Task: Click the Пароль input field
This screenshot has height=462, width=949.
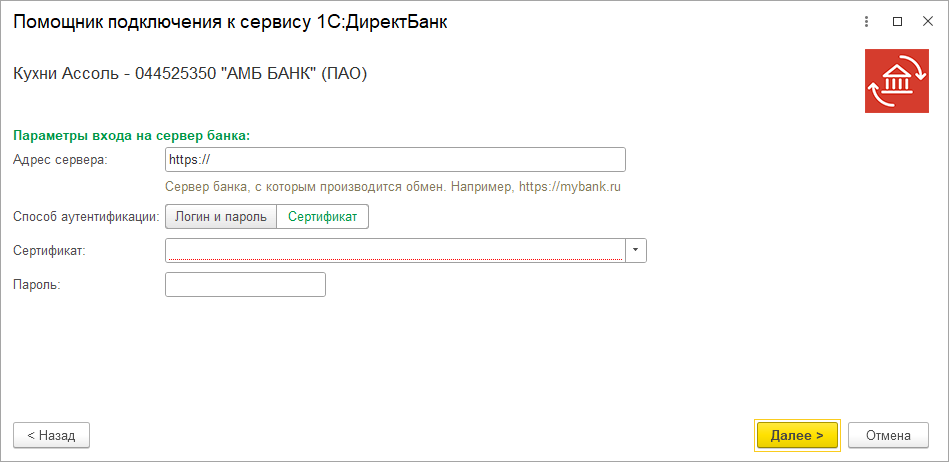Action: click(x=245, y=285)
